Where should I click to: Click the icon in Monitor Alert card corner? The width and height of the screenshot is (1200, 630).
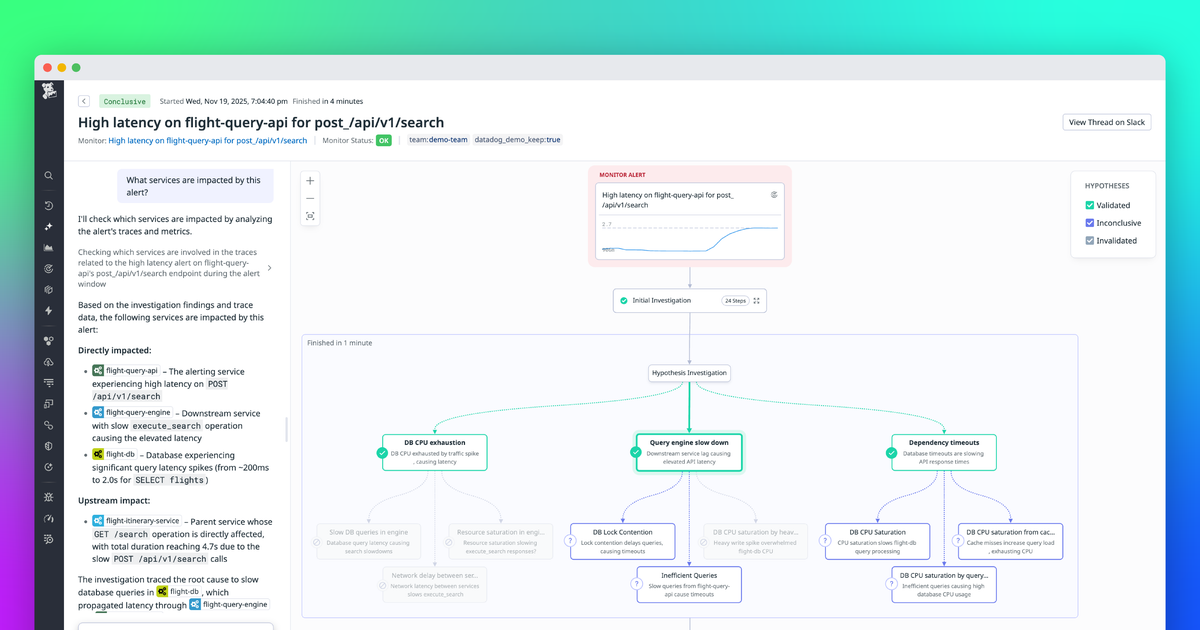[x=775, y=194]
